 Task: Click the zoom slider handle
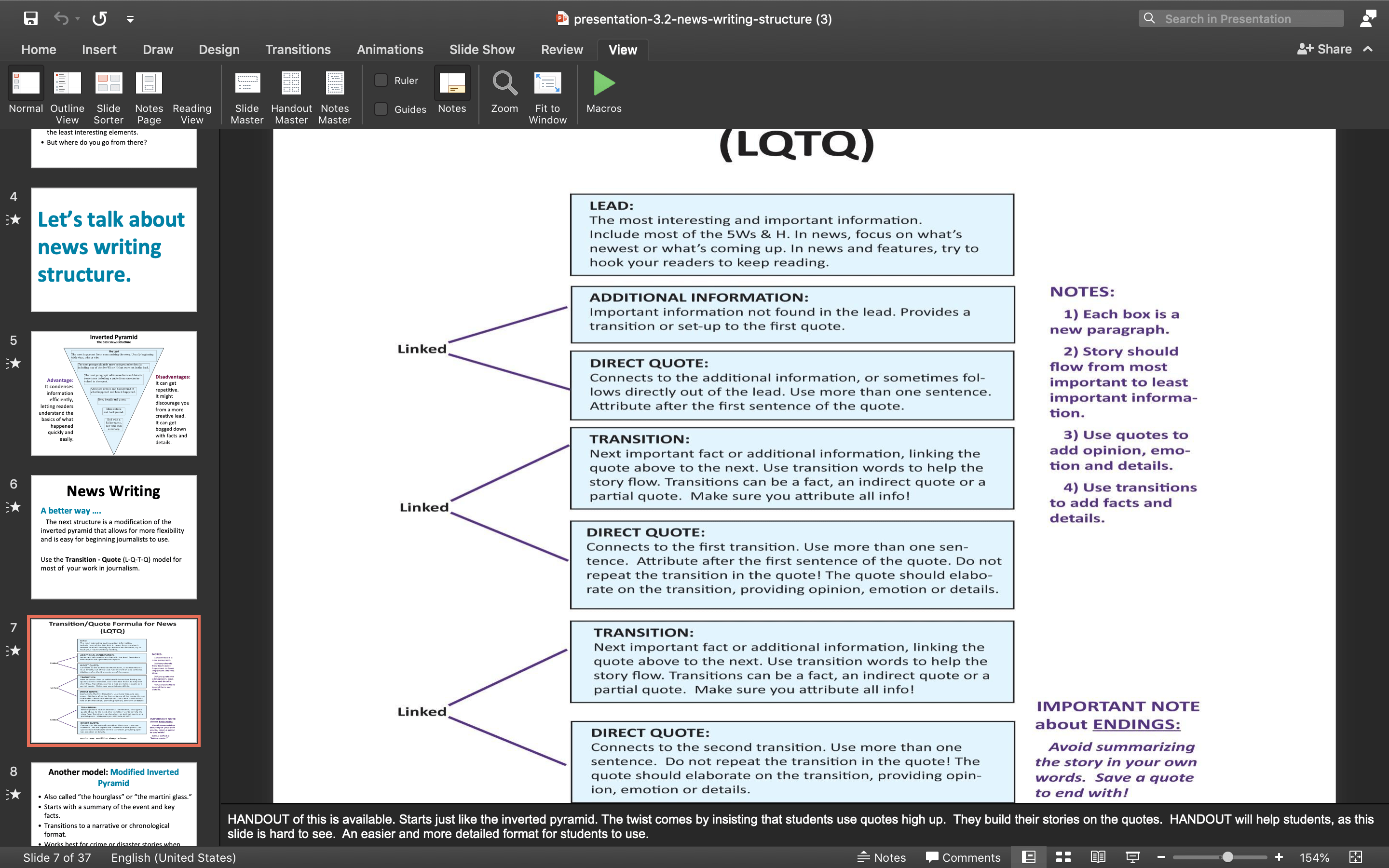click(1228, 857)
